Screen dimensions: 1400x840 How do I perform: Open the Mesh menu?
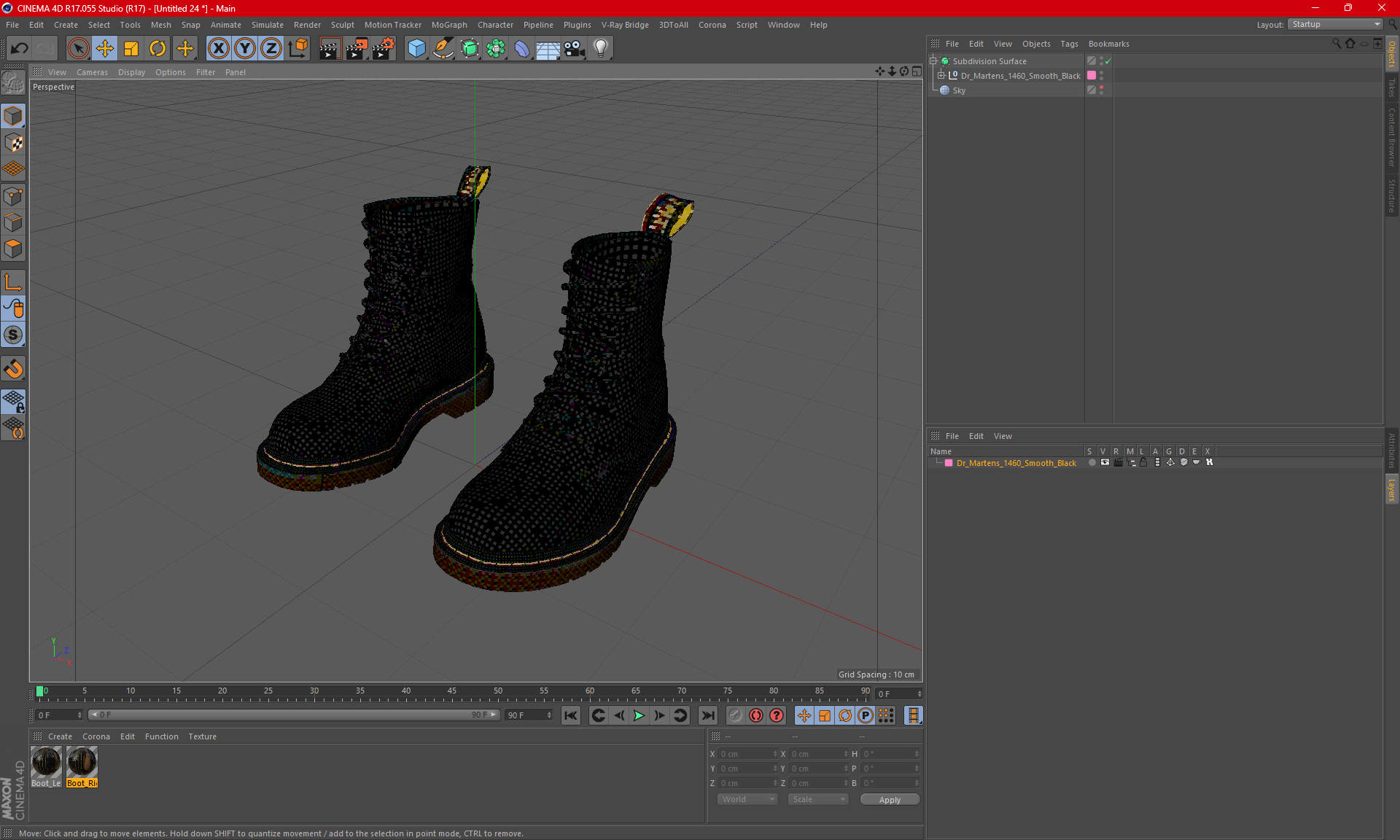[x=160, y=25]
